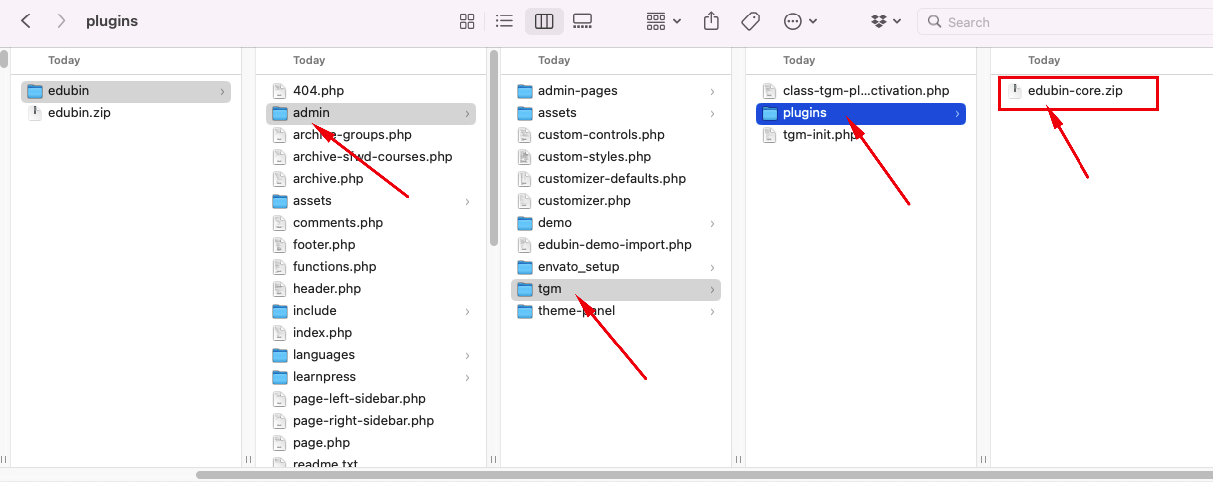This screenshot has height=482, width=1213.
Task: Select column view mode
Action: point(545,21)
